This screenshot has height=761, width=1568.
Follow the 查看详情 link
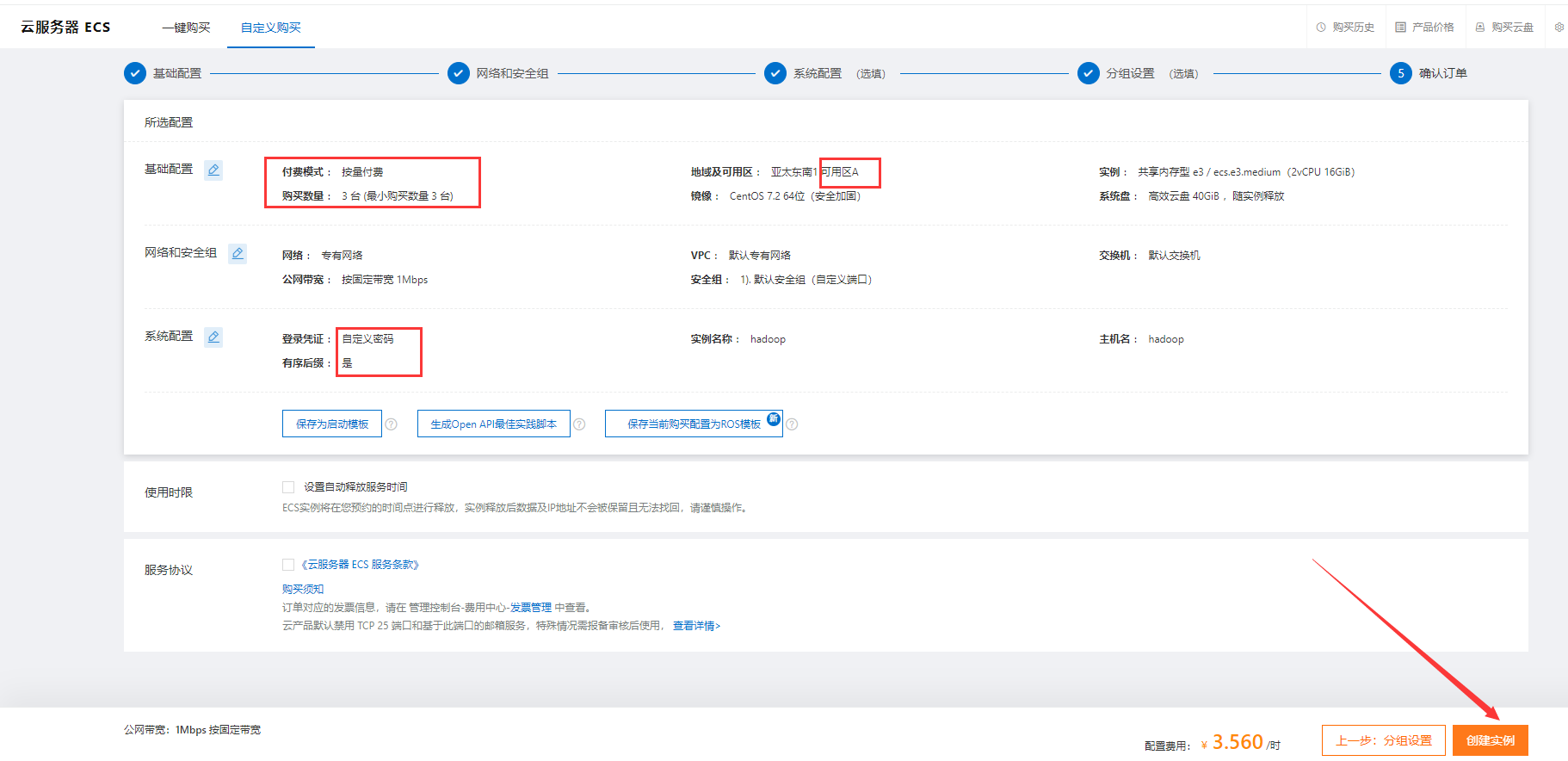pos(695,626)
